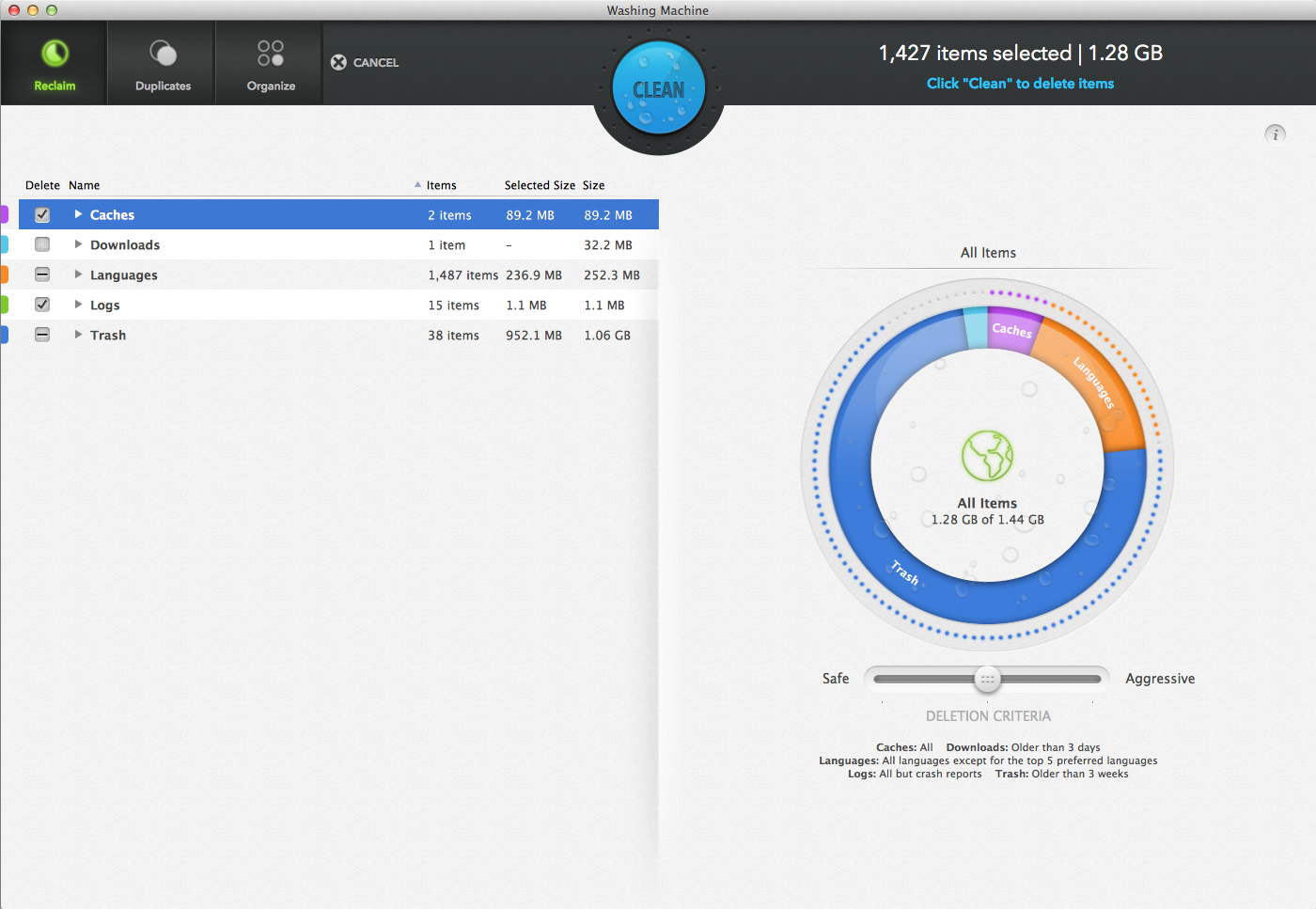Click the '32.2 MB' size value
1316x909 pixels.
tap(608, 245)
